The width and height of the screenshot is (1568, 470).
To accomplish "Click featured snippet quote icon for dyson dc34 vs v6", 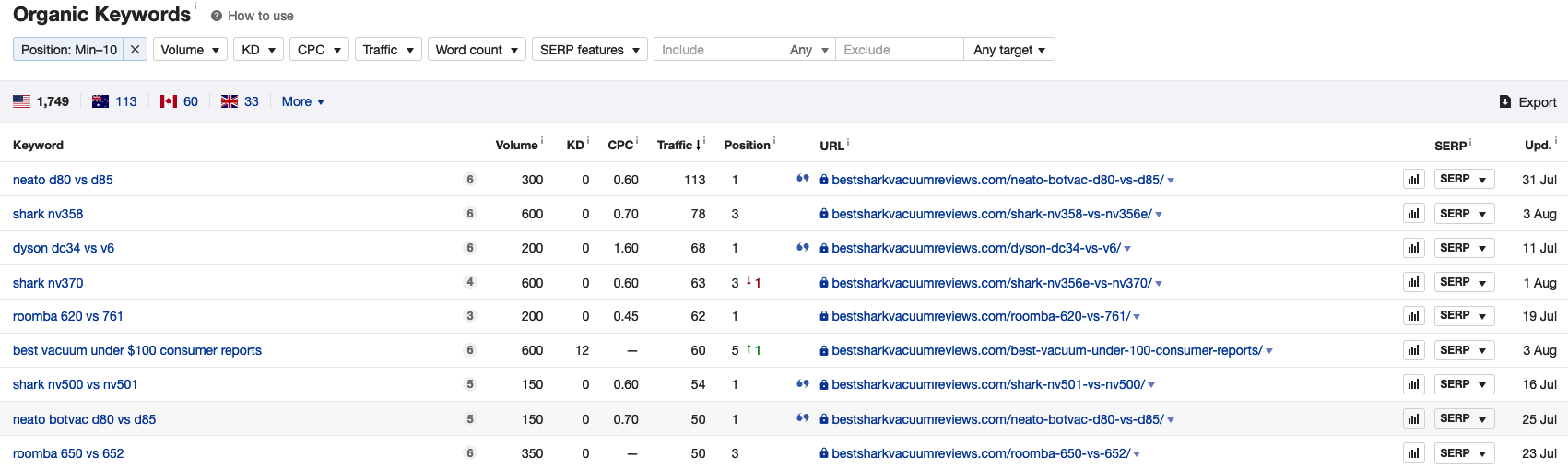I will pyautogui.click(x=803, y=247).
